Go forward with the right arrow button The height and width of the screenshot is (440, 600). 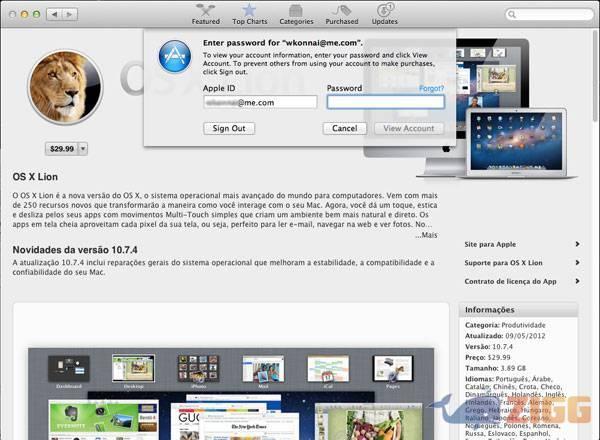70,15
